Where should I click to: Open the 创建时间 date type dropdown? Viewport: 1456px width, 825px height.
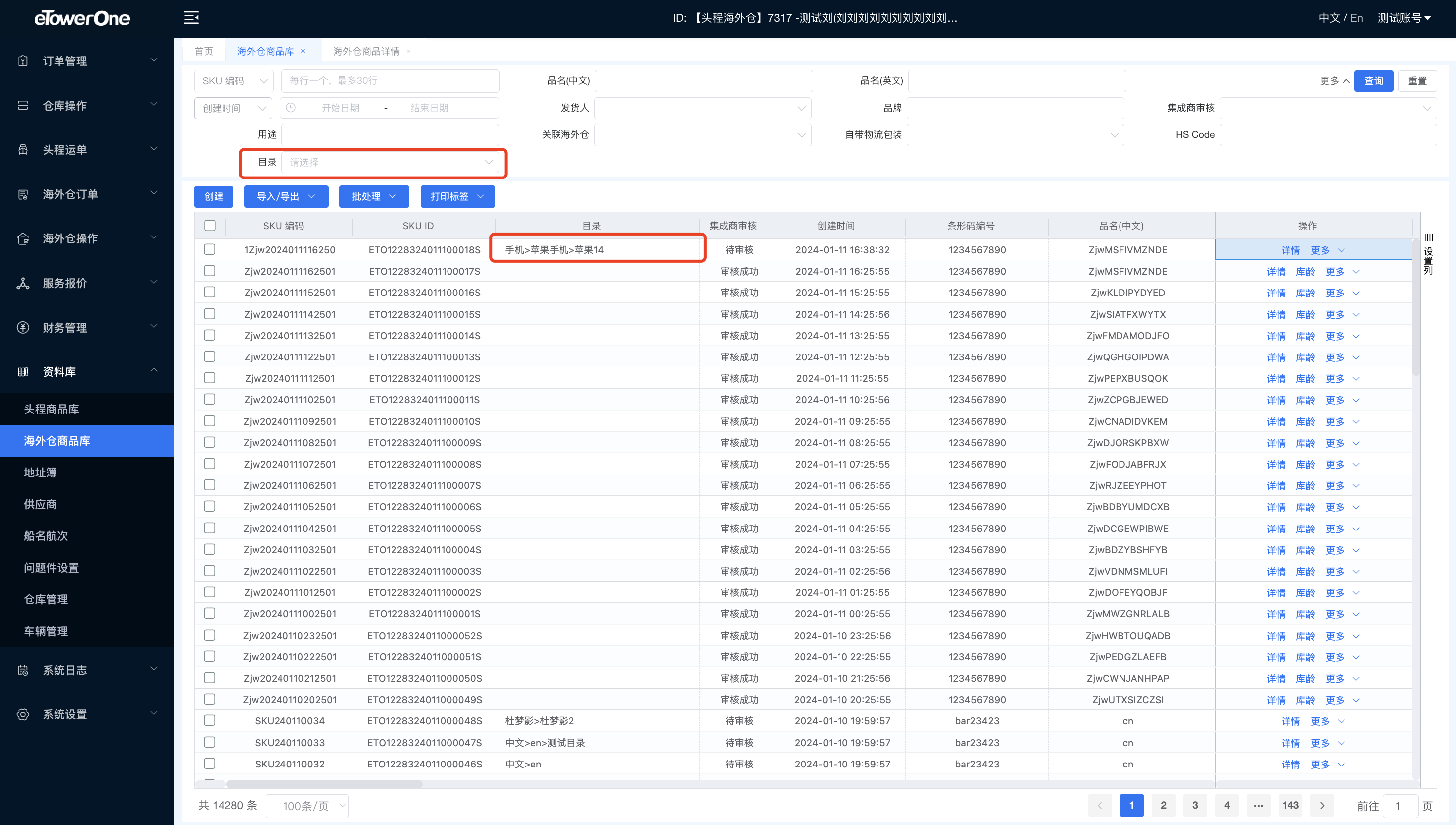pos(233,108)
